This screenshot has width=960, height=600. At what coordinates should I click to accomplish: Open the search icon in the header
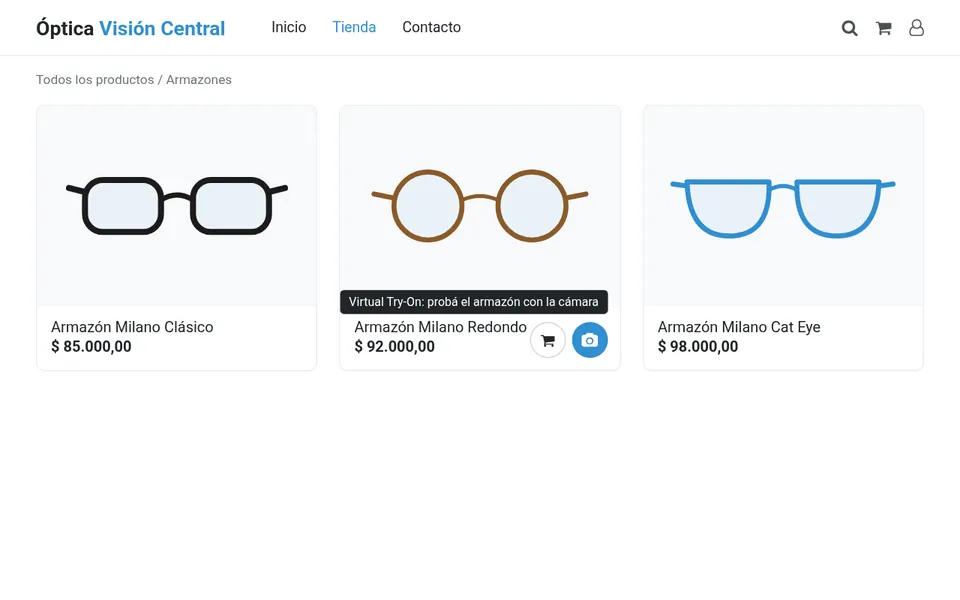849,28
